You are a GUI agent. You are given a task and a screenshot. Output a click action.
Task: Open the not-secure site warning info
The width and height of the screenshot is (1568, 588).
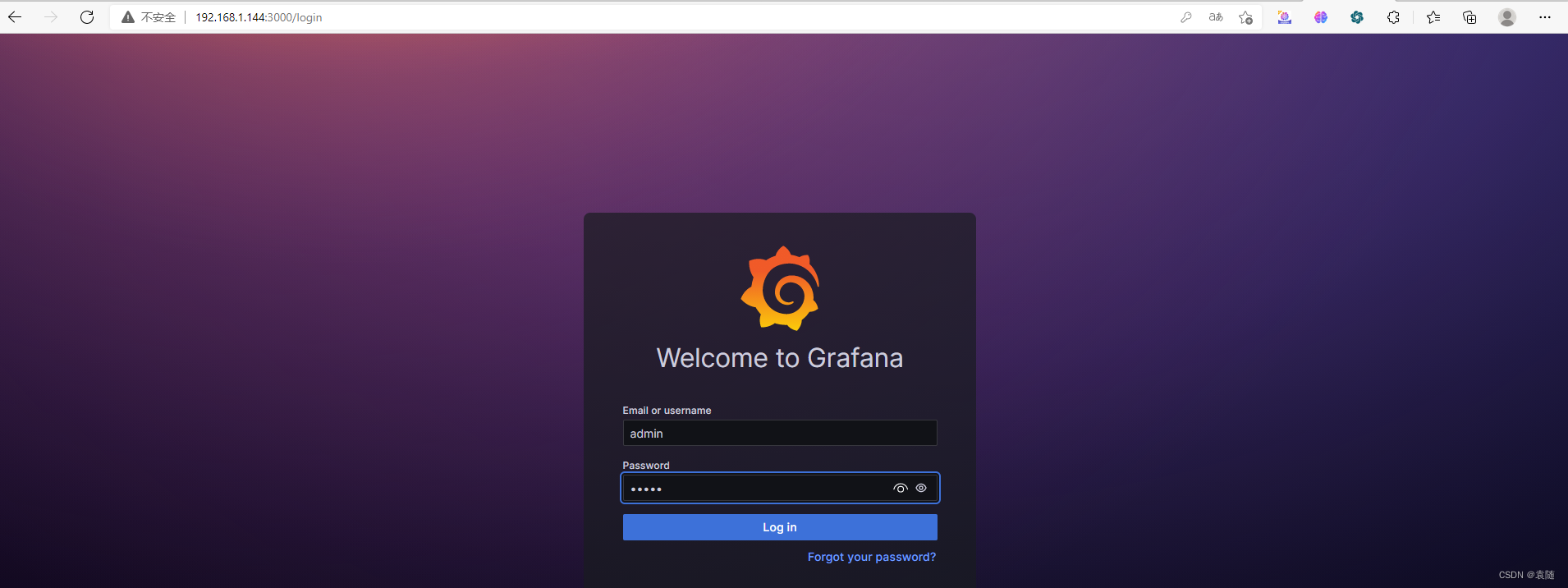coord(149,17)
